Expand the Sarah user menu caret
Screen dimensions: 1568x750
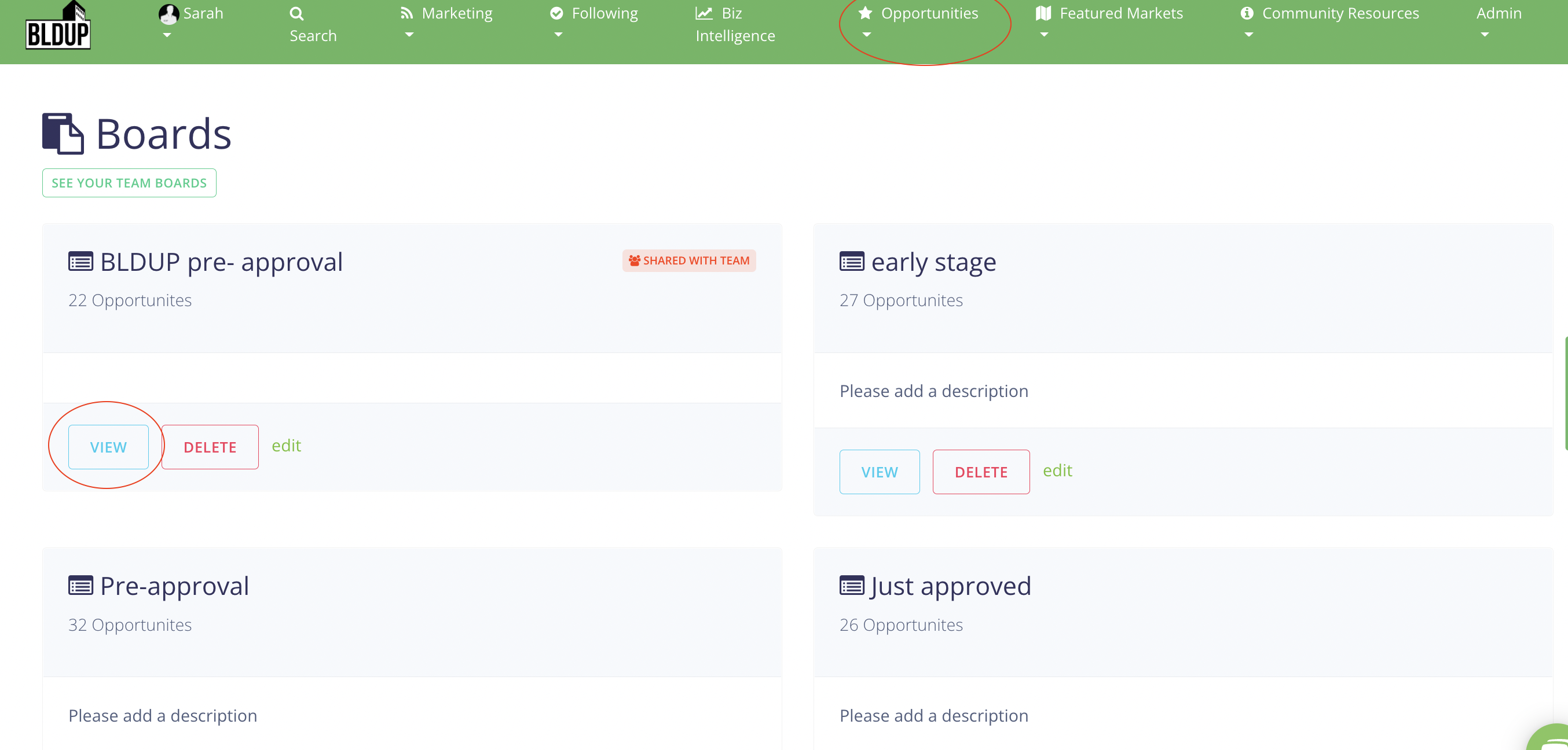pyautogui.click(x=167, y=35)
